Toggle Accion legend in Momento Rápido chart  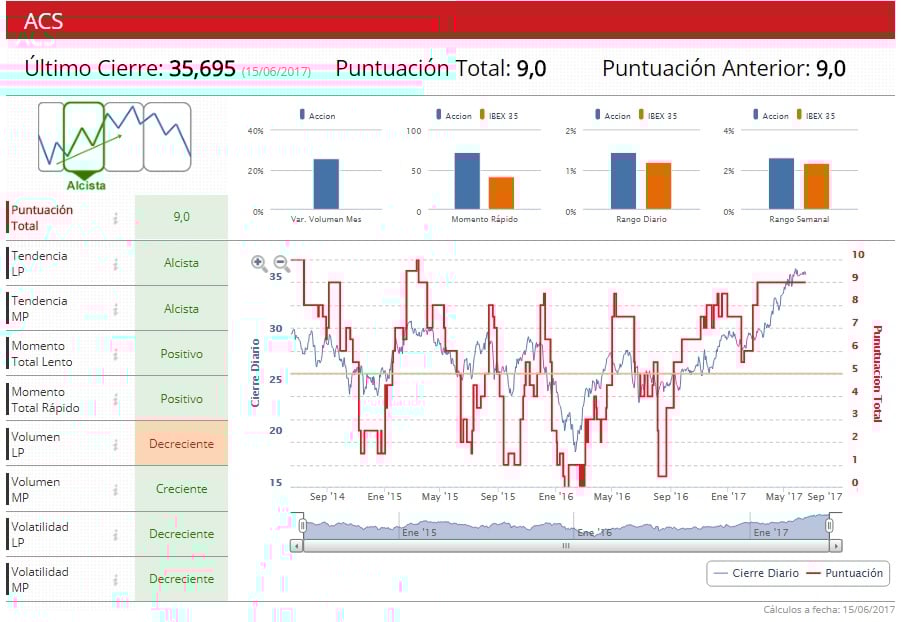[453, 115]
